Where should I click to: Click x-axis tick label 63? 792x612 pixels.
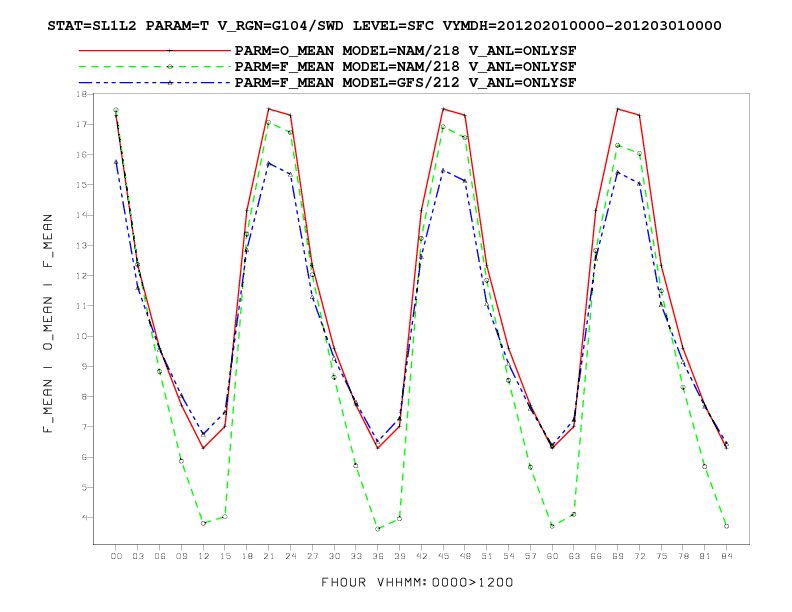point(574,556)
